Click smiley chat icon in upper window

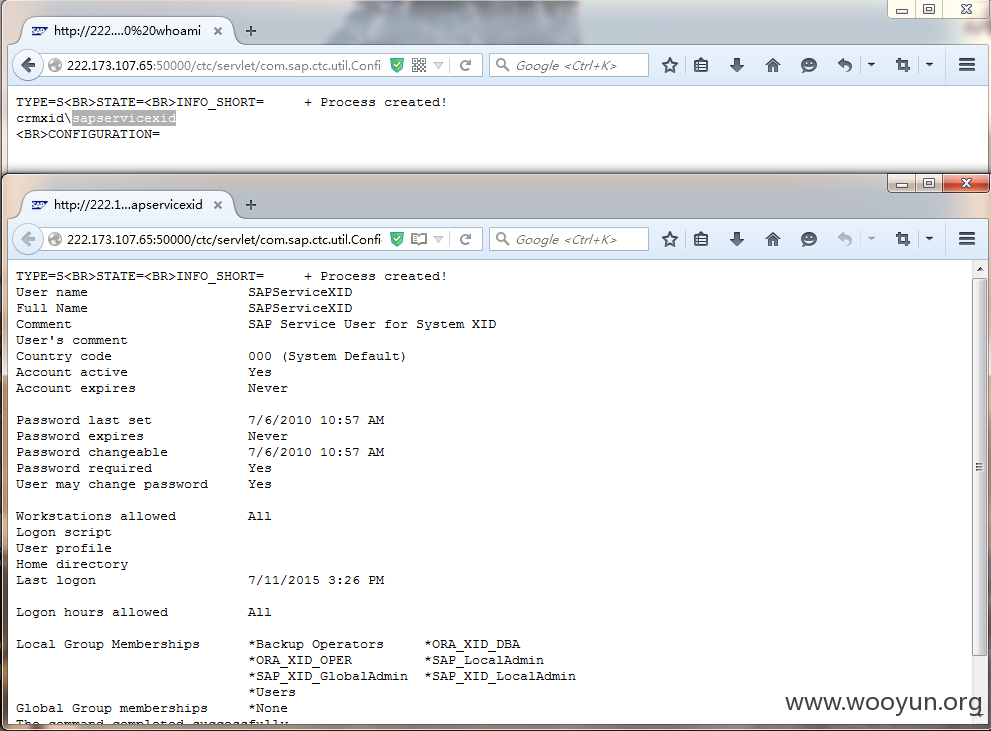[x=808, y=65]
